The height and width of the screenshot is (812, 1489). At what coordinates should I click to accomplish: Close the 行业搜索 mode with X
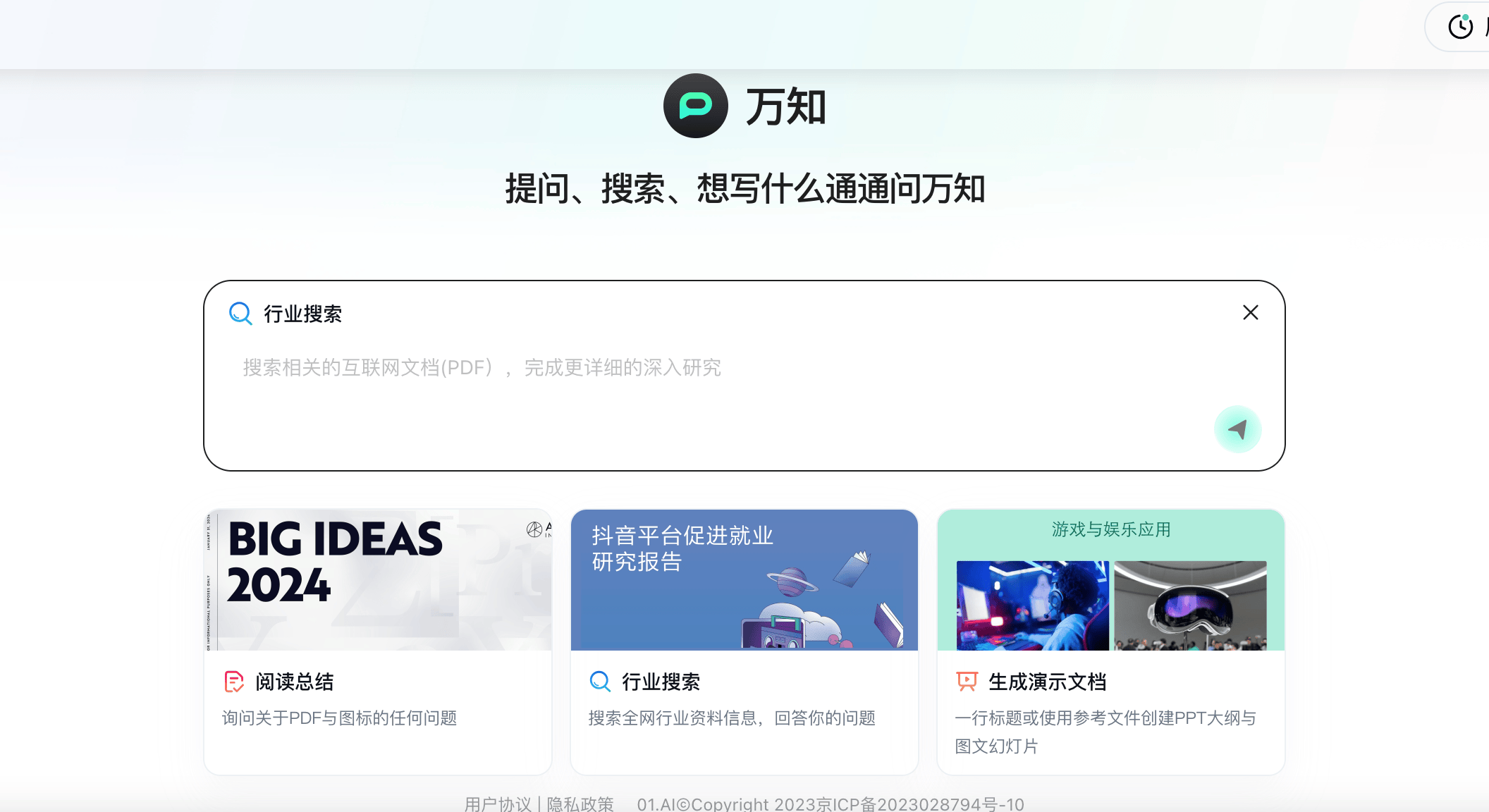click(1251, 312)
